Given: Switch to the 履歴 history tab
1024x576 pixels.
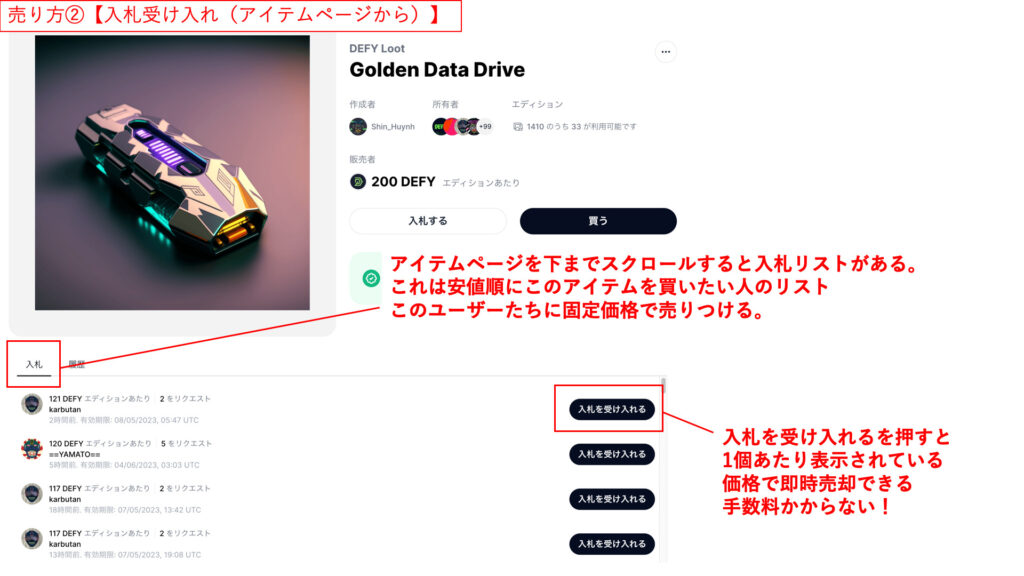Looking at the screenshot, I should pos(77,364).
